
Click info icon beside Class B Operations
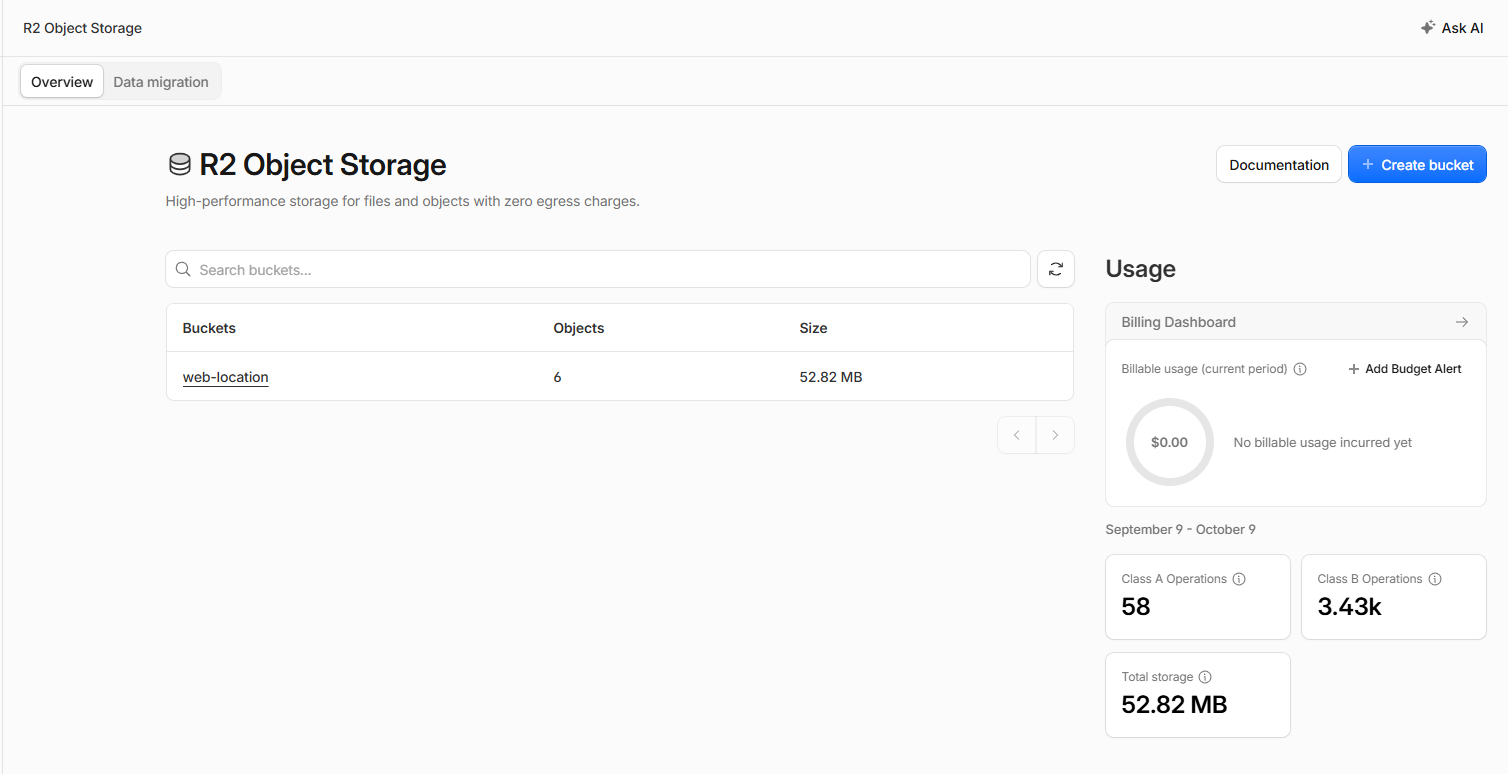pyautogui.click(x=1435, y=579)
